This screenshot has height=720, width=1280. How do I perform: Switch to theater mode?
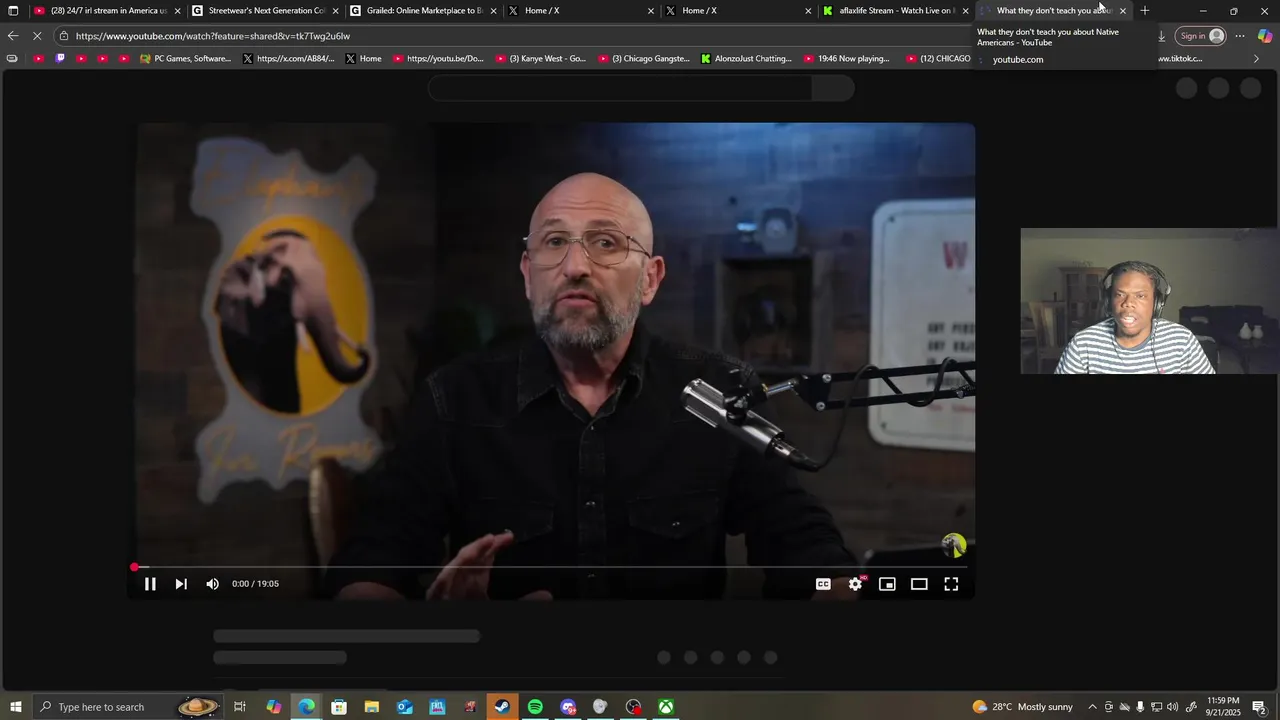(919, 584)
